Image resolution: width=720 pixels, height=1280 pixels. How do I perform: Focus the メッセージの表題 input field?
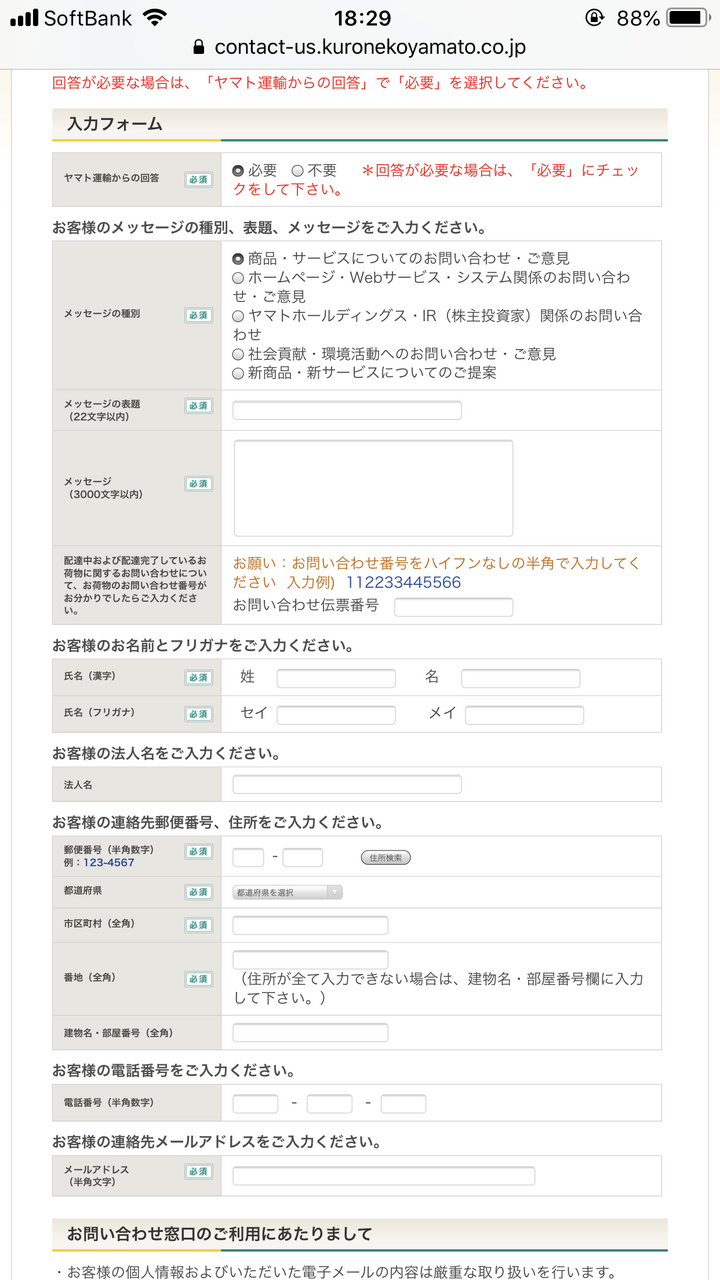tap(347, 410)
